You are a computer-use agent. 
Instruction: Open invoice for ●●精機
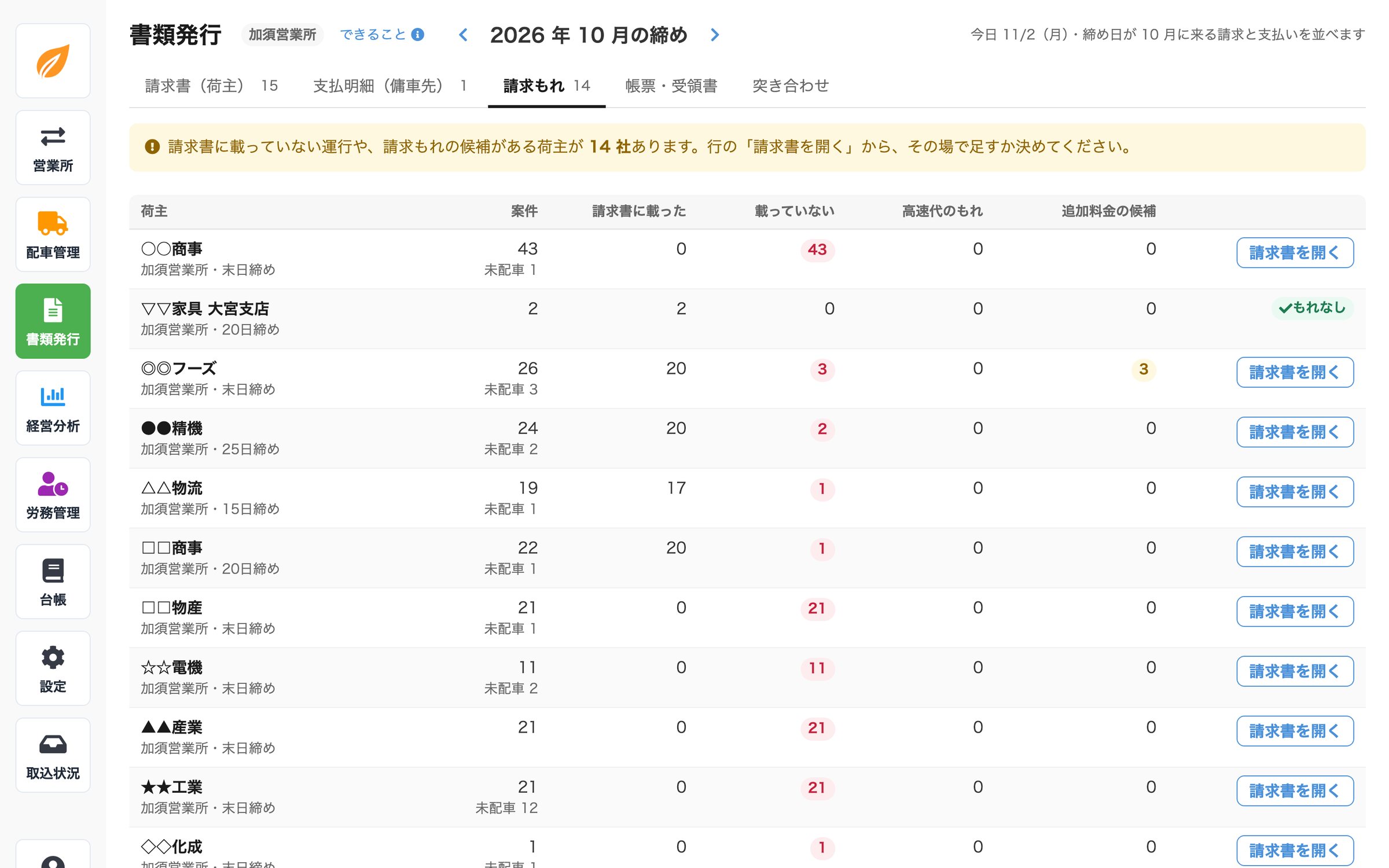click(x=1295, y=432)
